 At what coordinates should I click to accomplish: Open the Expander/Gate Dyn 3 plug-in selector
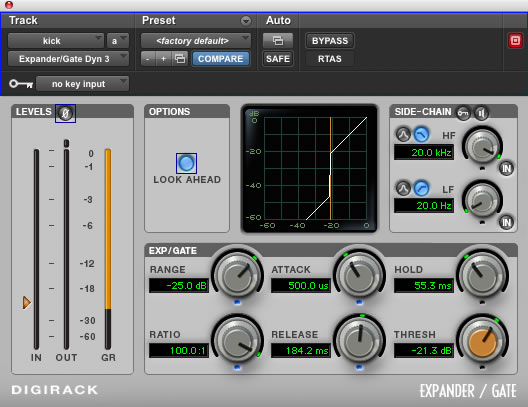68,59
